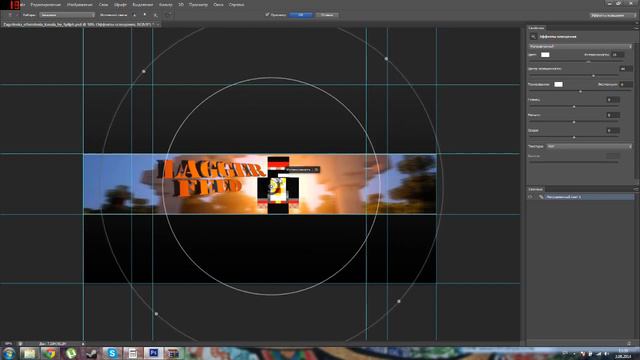The image size is (640, 360).
Task: Open the light type dropdown in Properties
Action: pos(580,47)
